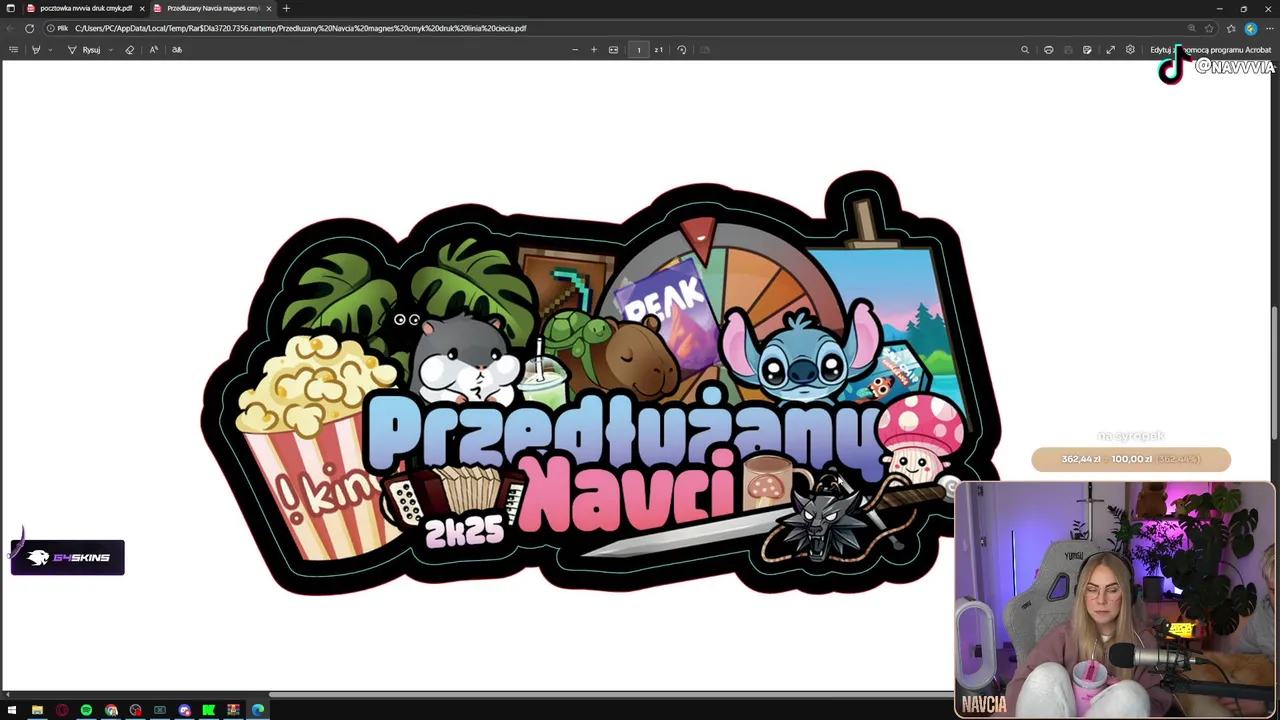The image size is (1280, 720).
Task: Click the horizontal scrollbar thumb
Action: pyautogui.click(x=612, y=694)
